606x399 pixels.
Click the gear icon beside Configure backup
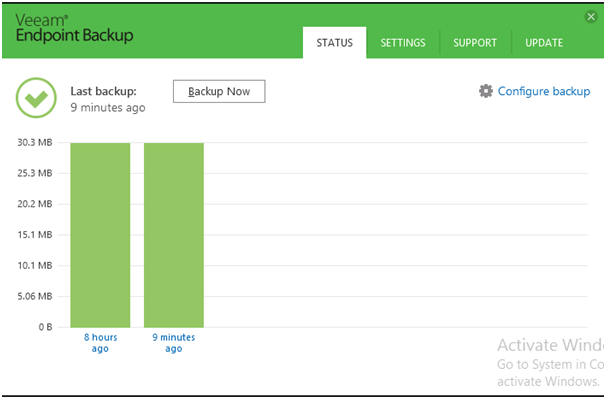[486, 91]
